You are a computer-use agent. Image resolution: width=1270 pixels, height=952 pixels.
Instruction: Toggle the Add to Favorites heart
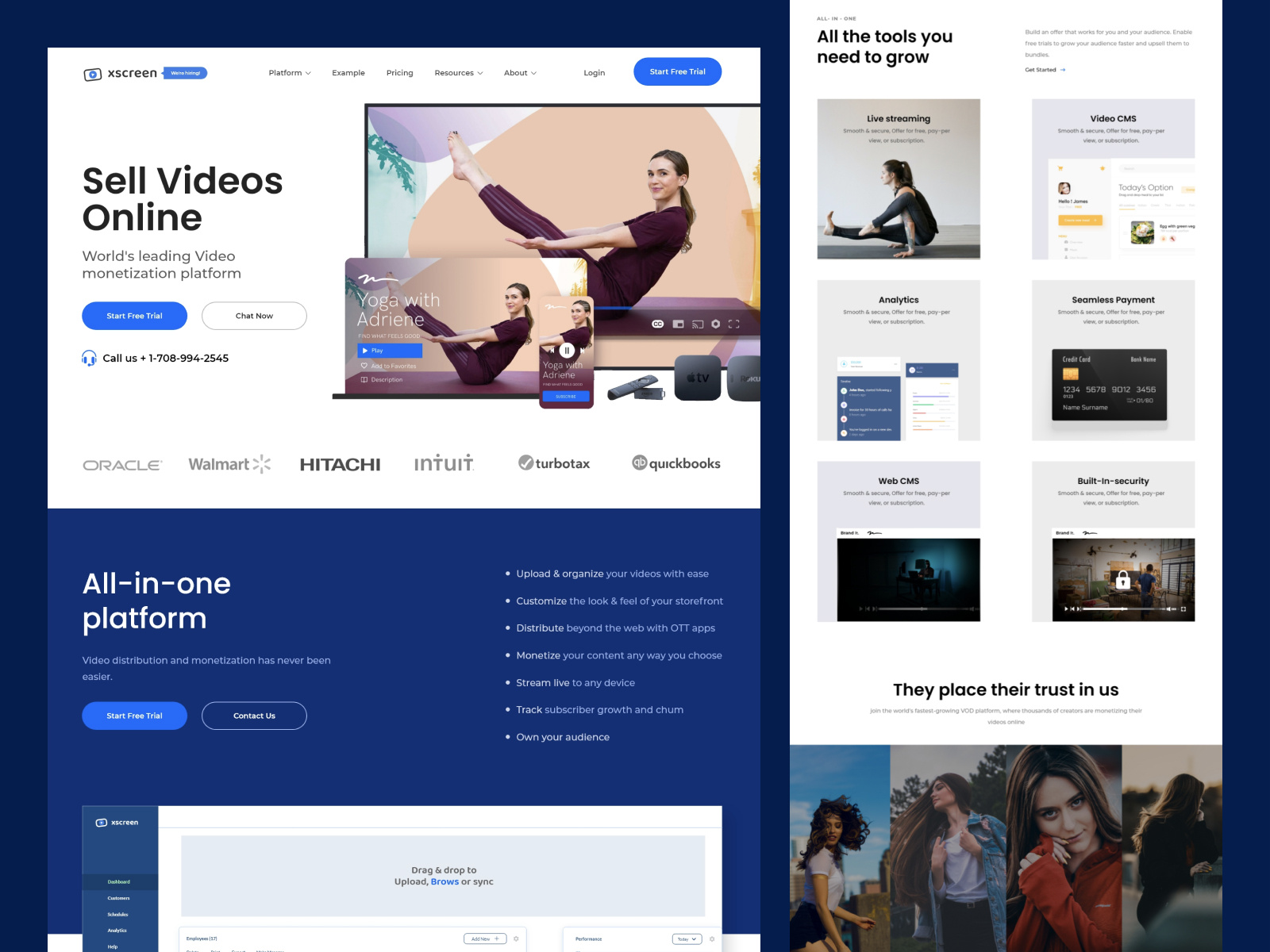coord(364,366)
